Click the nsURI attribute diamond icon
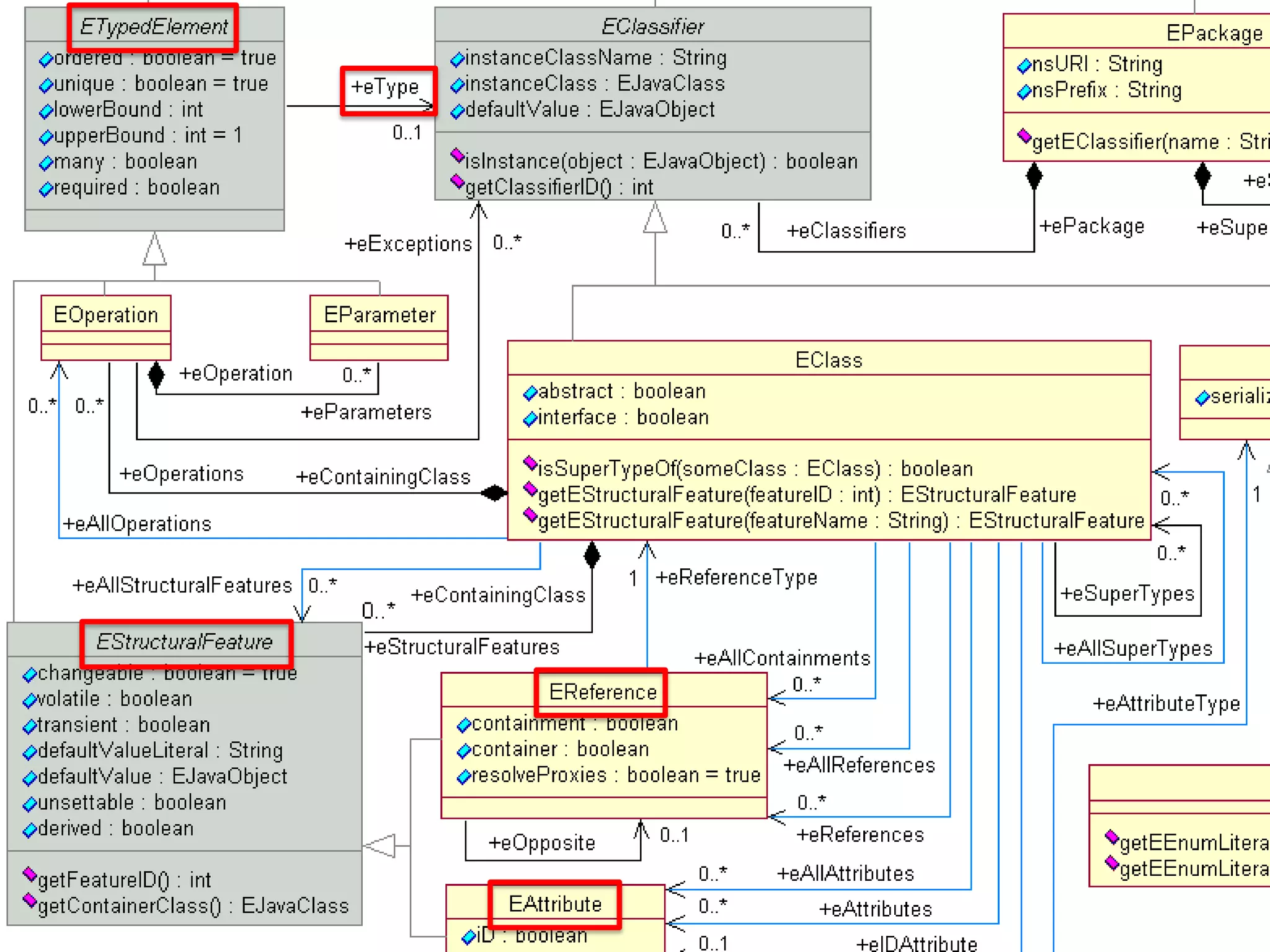Screen dimensions: 1270x952 pyautogui.click(x=1024, y=65)
